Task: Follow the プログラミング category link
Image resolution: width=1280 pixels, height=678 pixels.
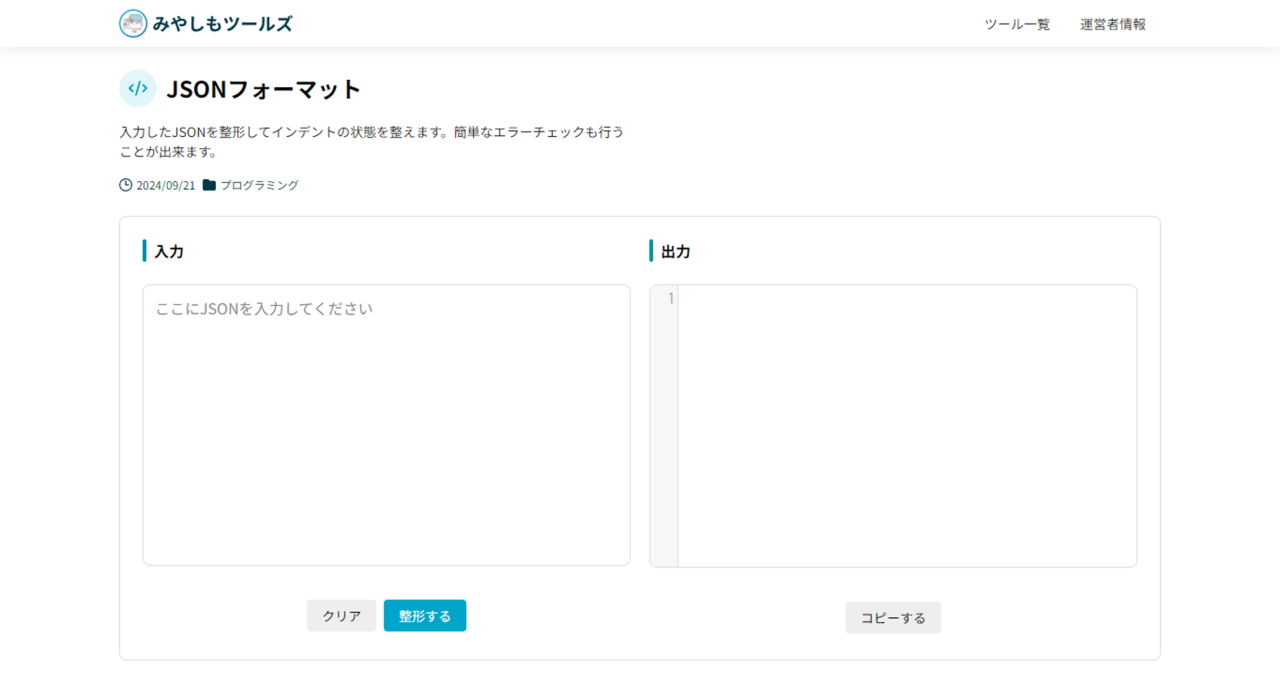Action: pos(259,185)
